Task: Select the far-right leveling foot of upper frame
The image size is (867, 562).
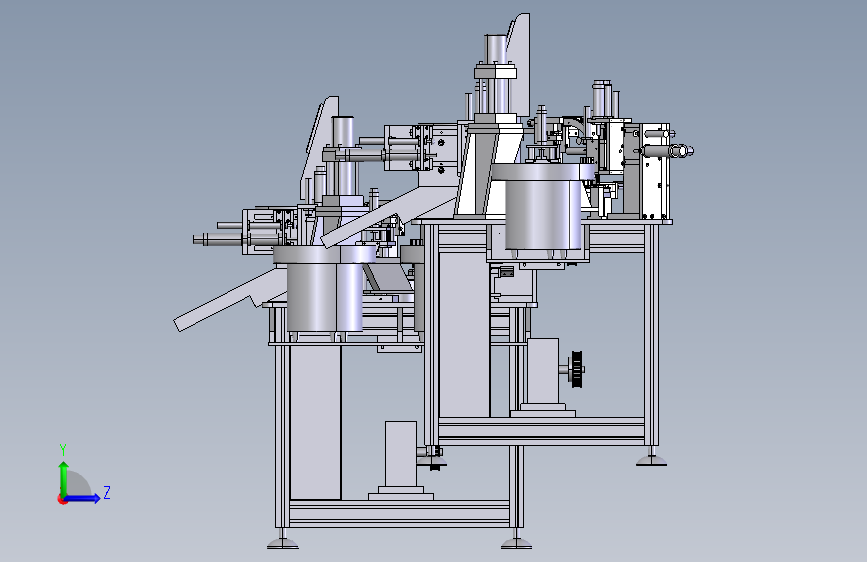Action: 651,457
